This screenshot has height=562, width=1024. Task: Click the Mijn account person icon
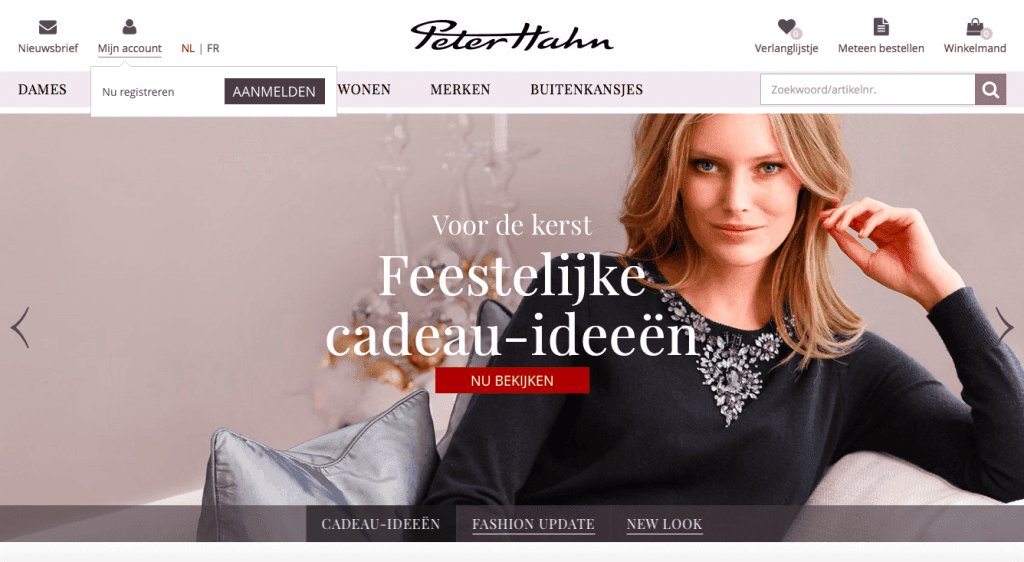pyautogui.click(x=129, y=27)
